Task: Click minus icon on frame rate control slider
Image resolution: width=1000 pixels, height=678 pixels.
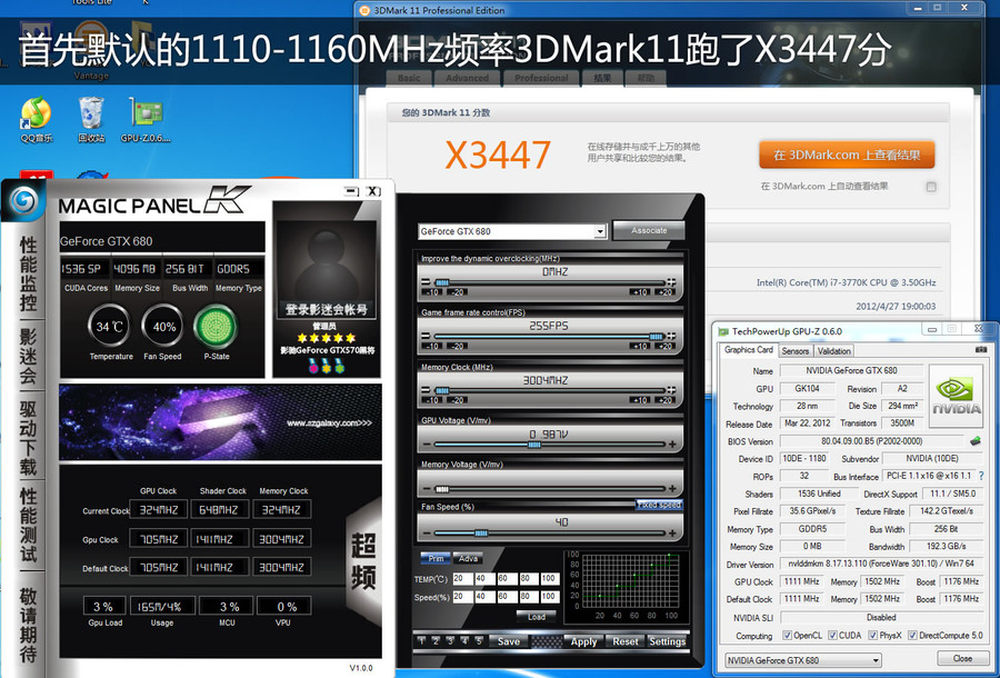Action: pyautogui.click(x=425, y=336)
